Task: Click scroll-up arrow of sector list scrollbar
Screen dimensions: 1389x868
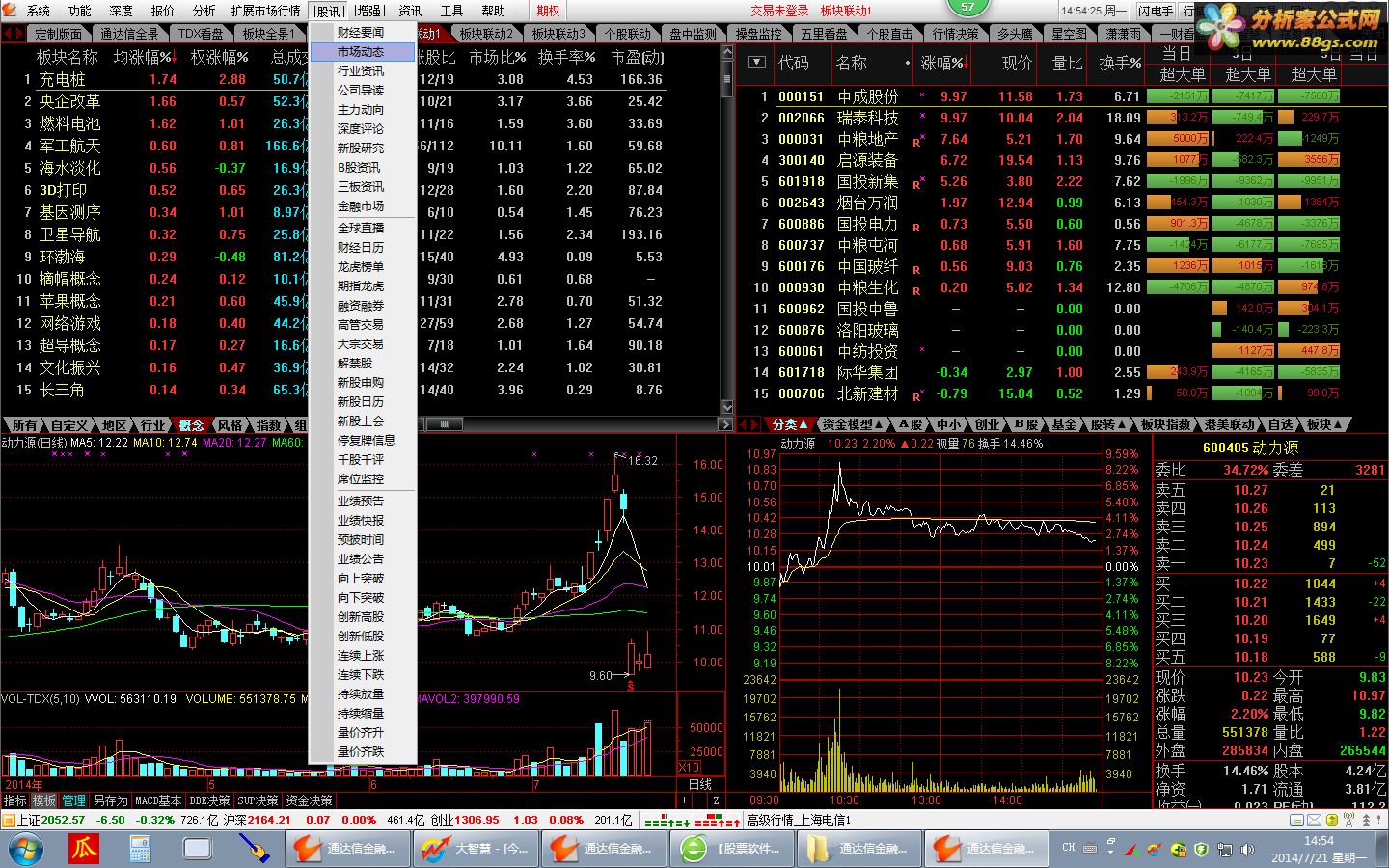Action: 727,52
